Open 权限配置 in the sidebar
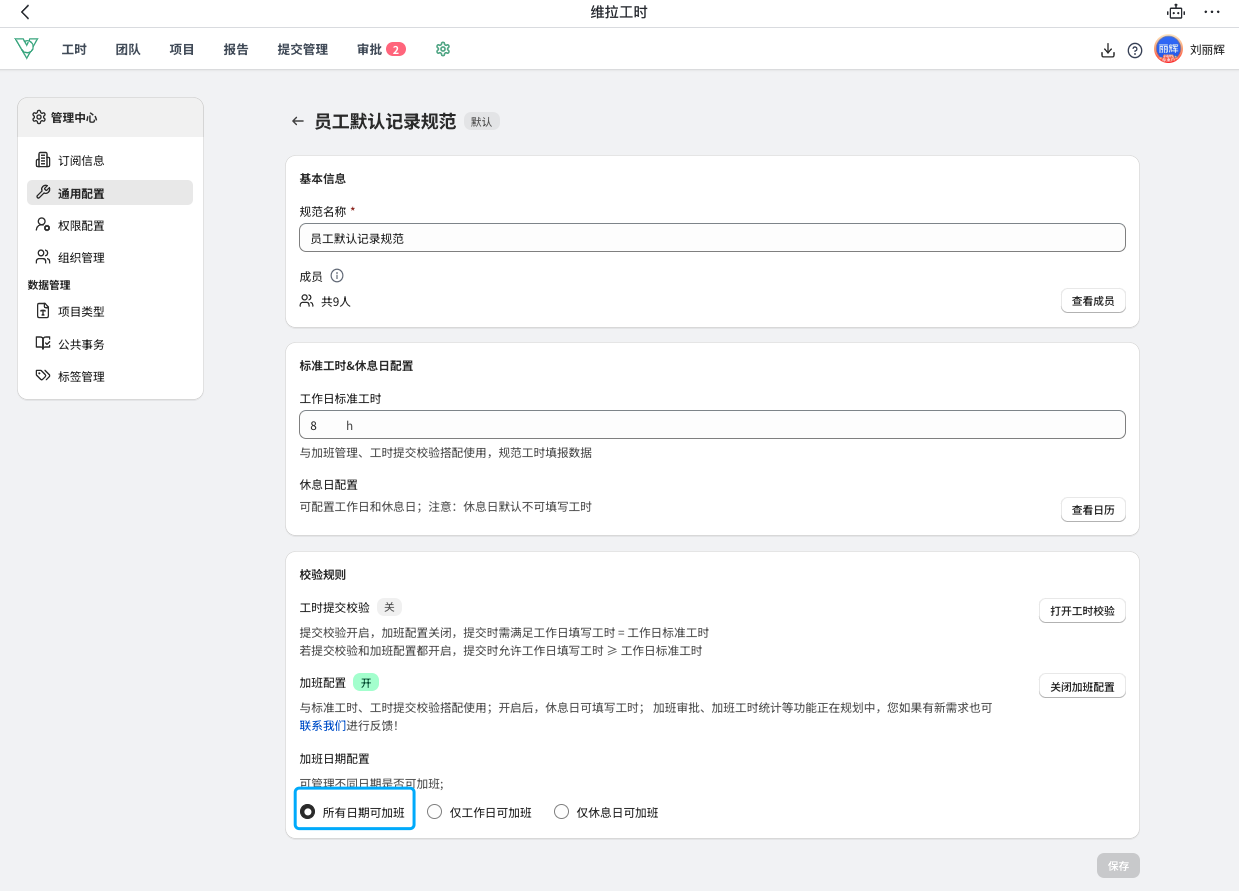 80,225
